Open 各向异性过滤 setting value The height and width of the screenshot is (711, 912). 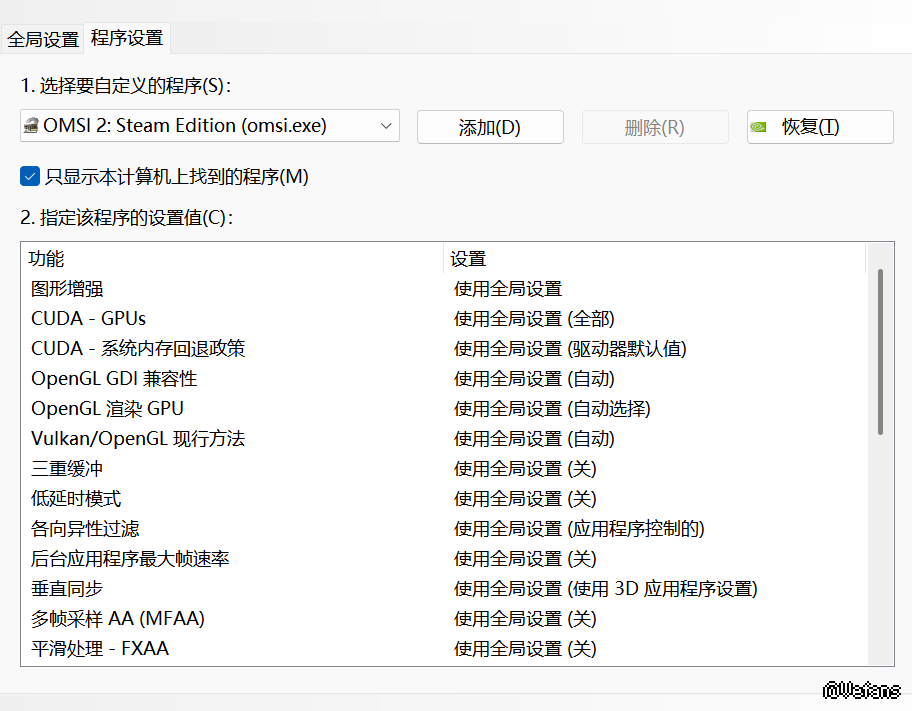coord(579,529)
